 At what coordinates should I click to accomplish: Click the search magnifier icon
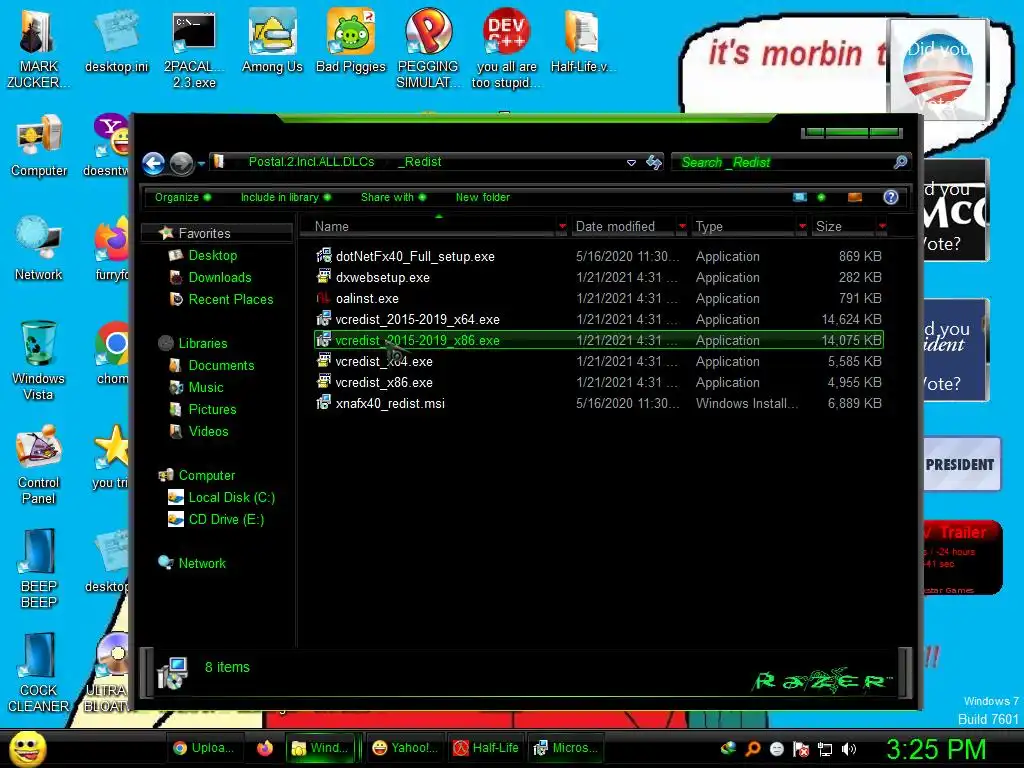click(901, 162)
